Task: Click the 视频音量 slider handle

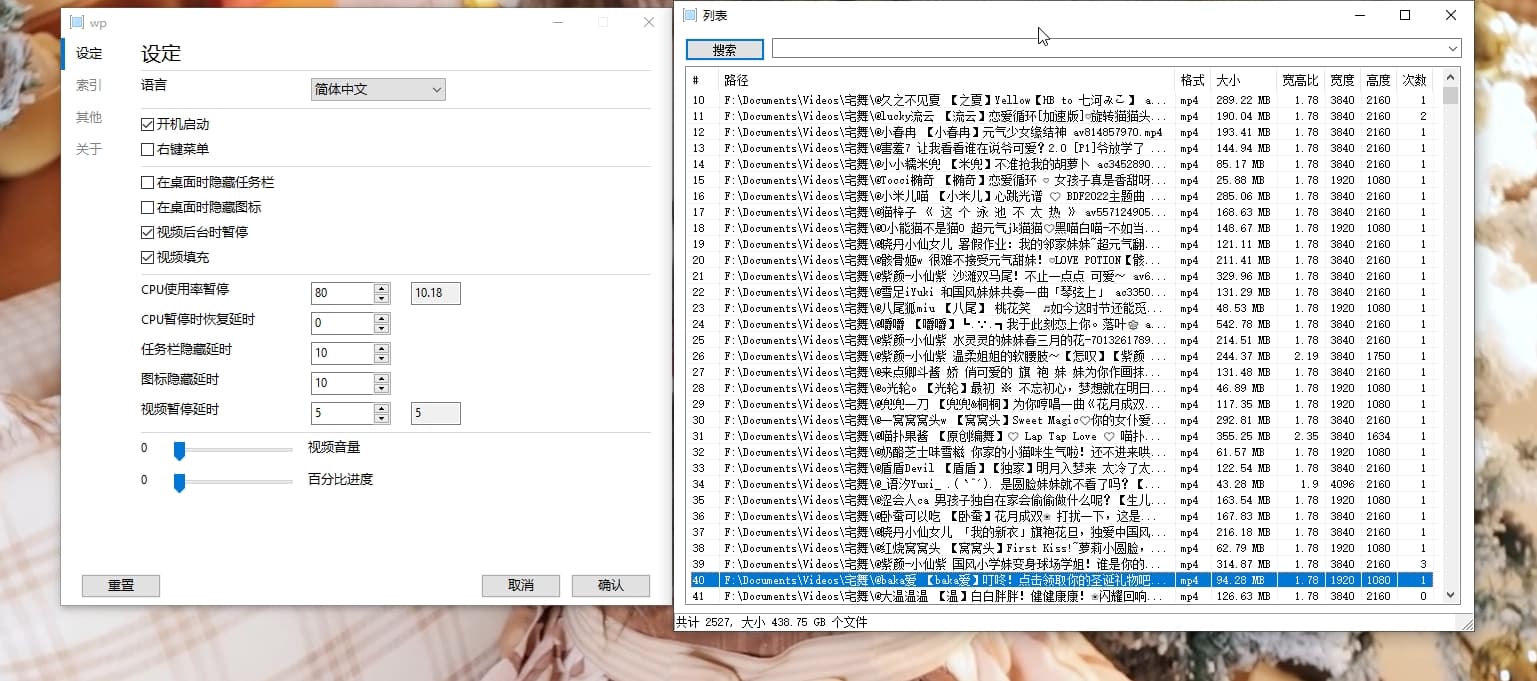Action: 179,451
